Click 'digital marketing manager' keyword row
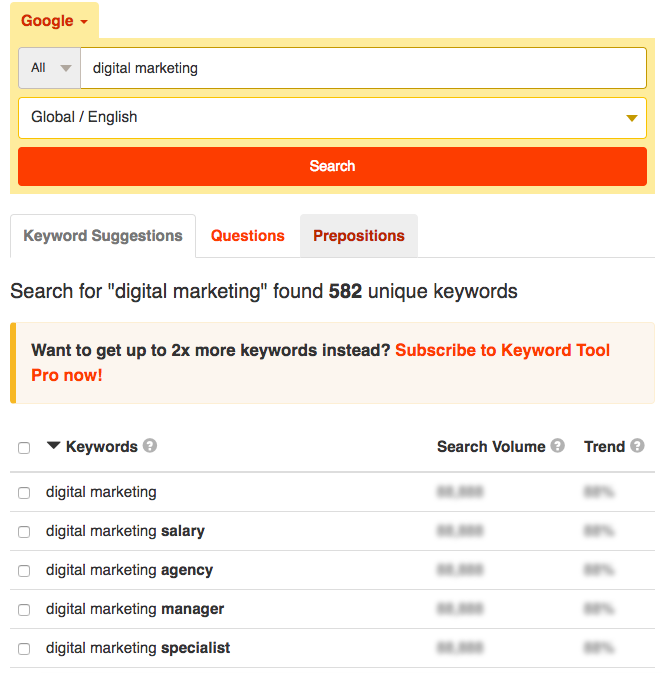The image size is (662, 673). [x=135, y=609]
